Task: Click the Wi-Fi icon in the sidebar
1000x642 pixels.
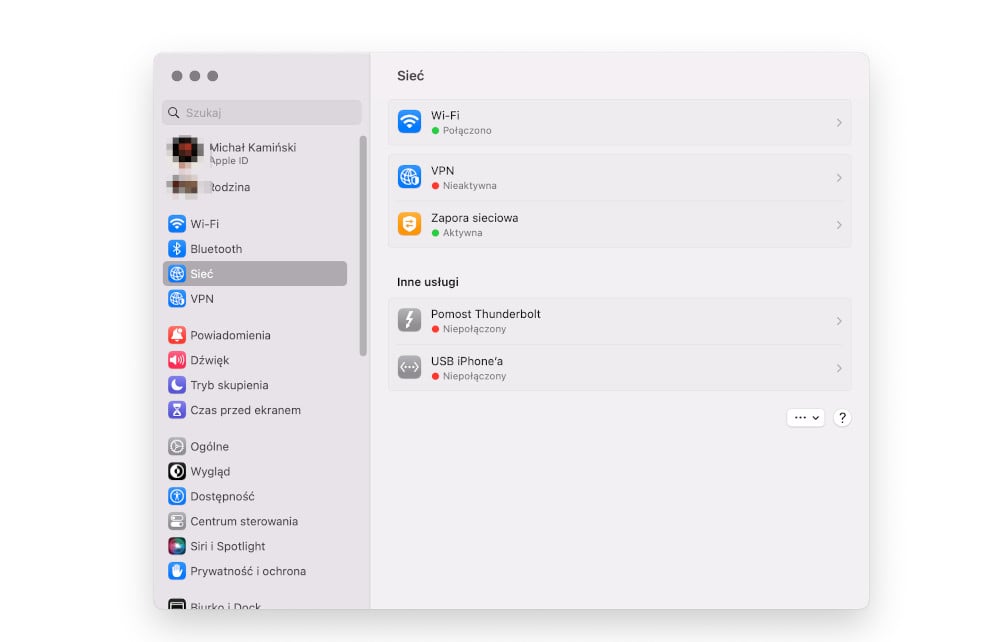Action: point(177,224)
